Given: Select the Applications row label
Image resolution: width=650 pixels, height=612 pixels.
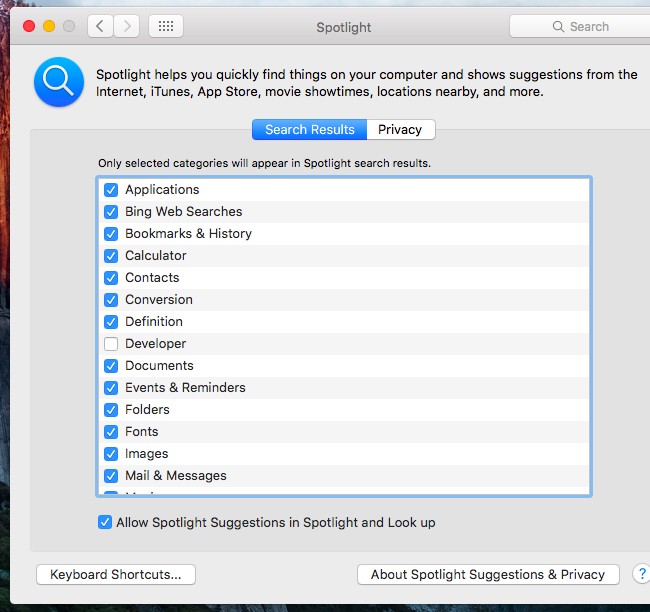Looking at the screenshot, I should 162,189.
